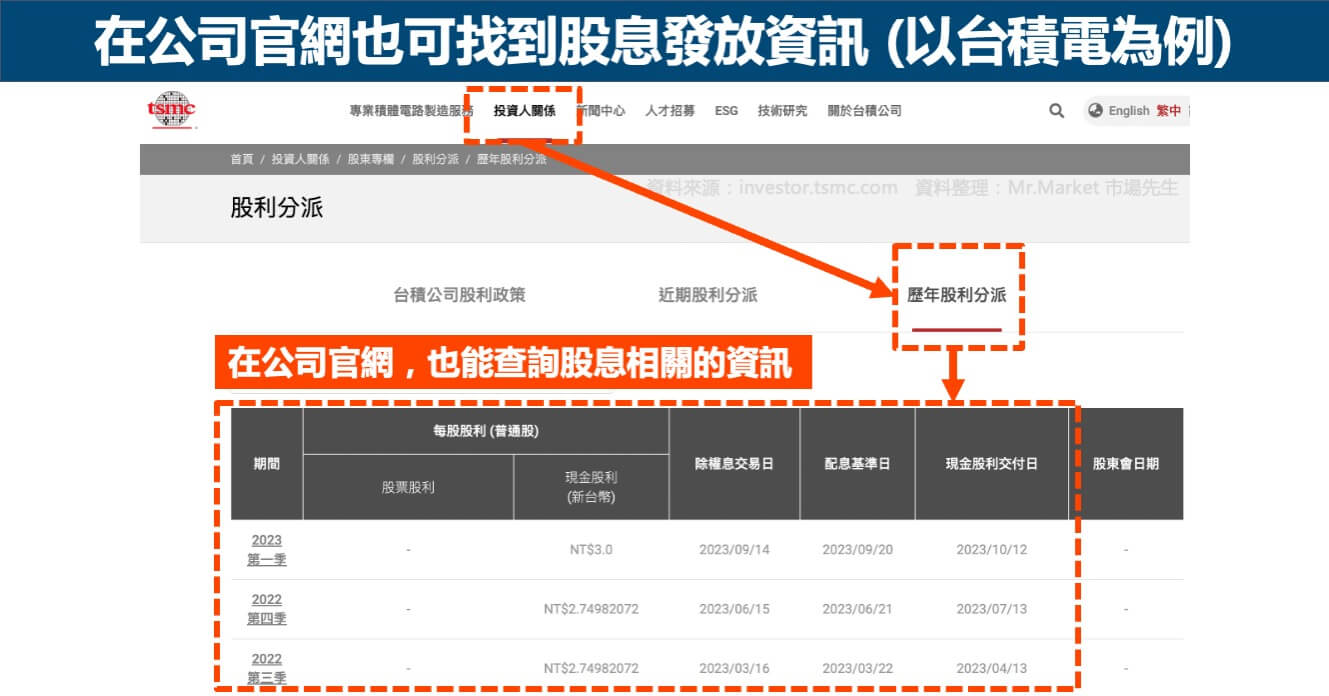Select NT$2.74982072 in 2022 第三季 row
This screenshot has width=1329, height=696.
pyautogui.click(x=591, y=668)
